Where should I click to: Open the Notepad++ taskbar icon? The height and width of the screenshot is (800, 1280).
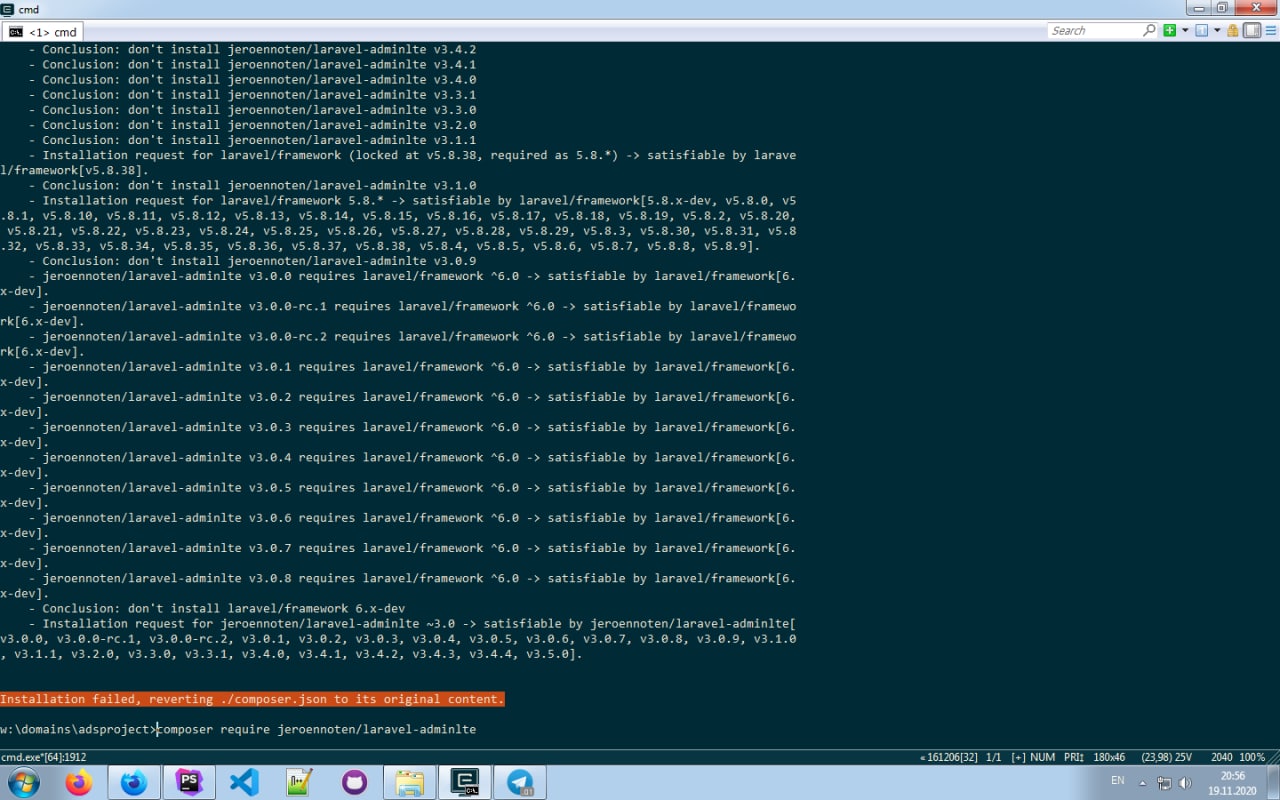[x=299, y=782]
